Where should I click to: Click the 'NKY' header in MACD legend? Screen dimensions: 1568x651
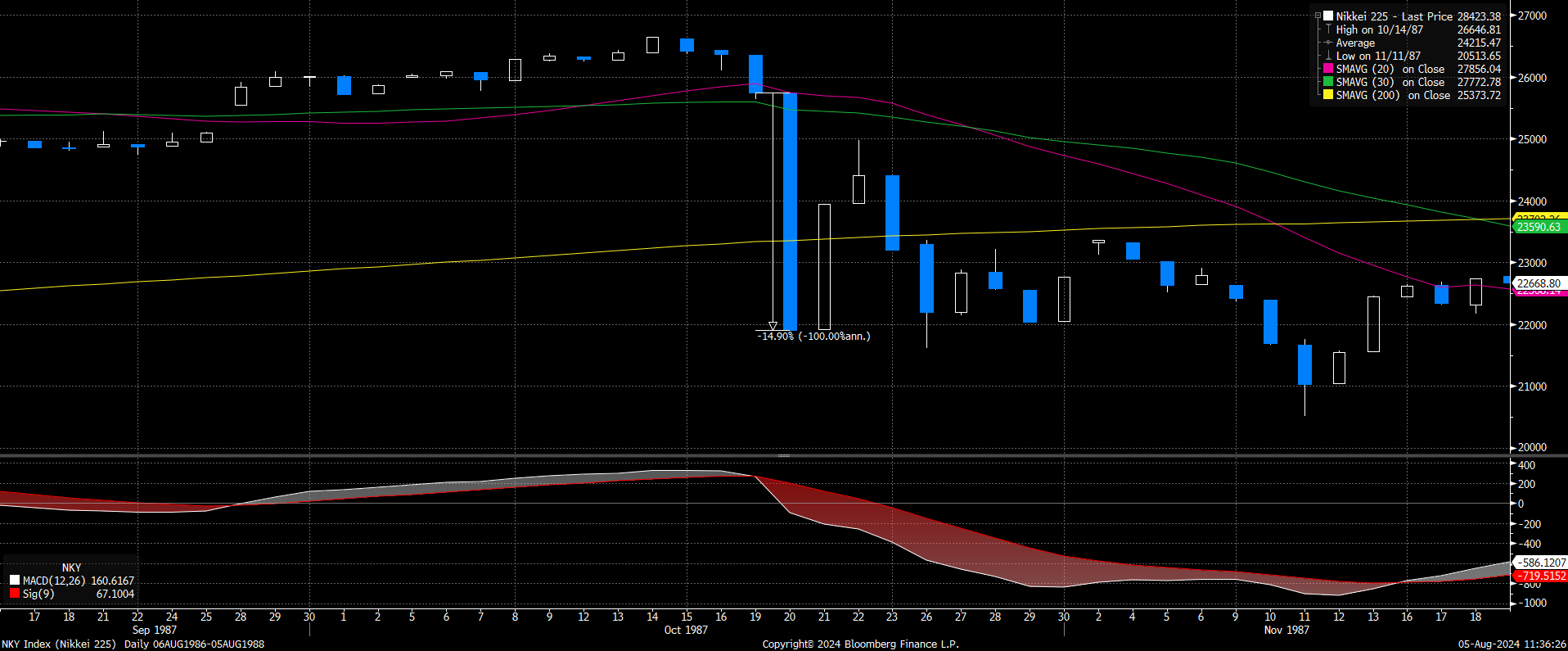pos(72,567)
